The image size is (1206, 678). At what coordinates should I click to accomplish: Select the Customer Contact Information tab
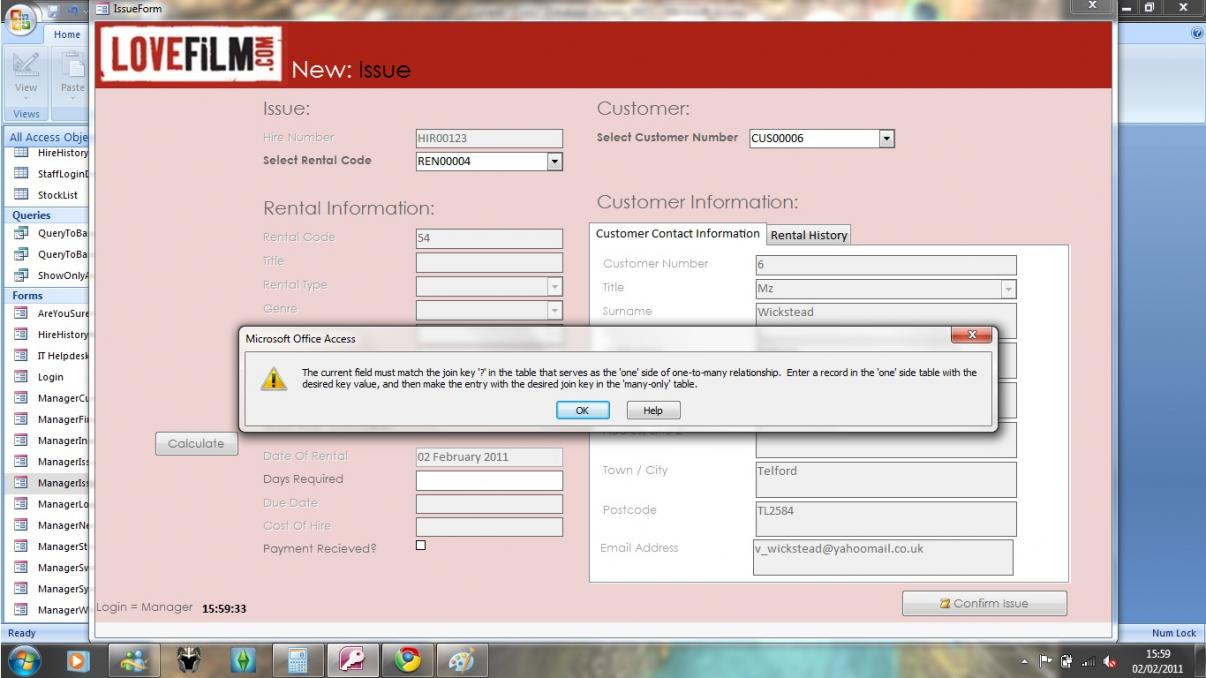678,234
